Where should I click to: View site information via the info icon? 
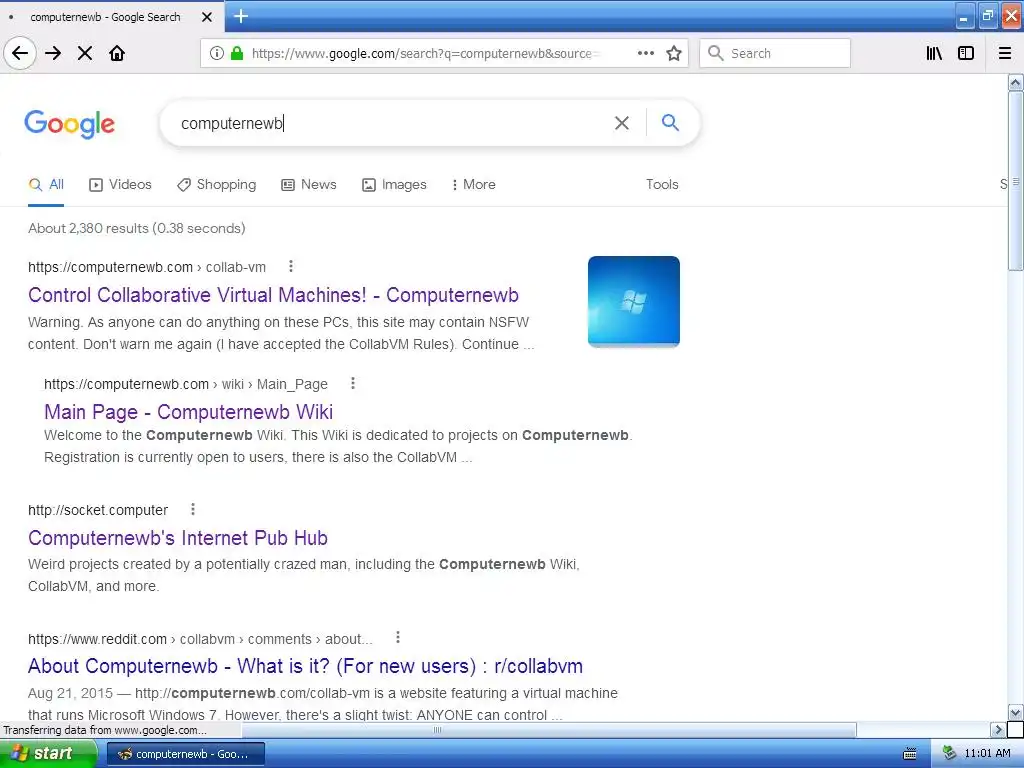pos(217,53)
